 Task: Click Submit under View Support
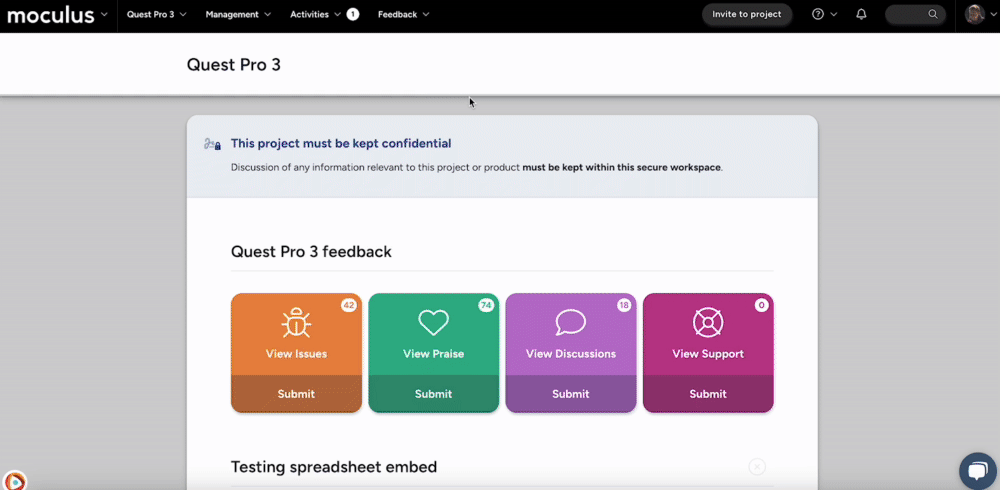coord(707,394)
